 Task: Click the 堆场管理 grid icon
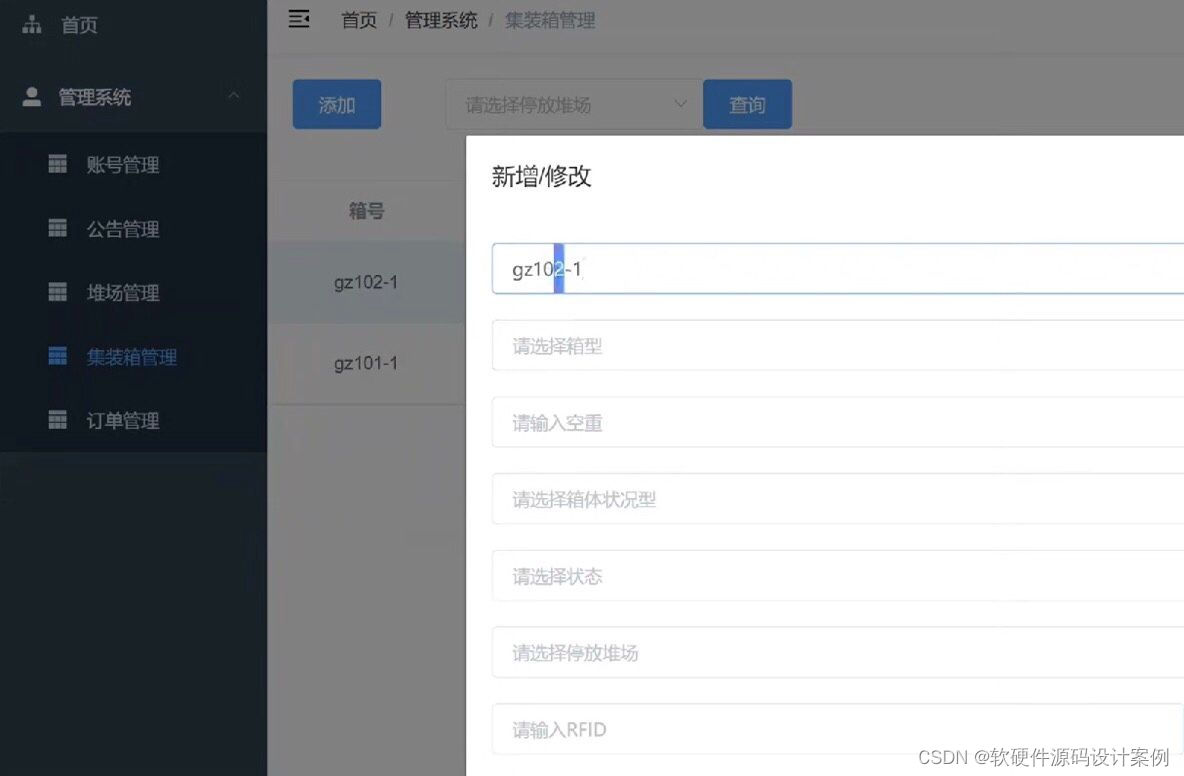[56, 292]
